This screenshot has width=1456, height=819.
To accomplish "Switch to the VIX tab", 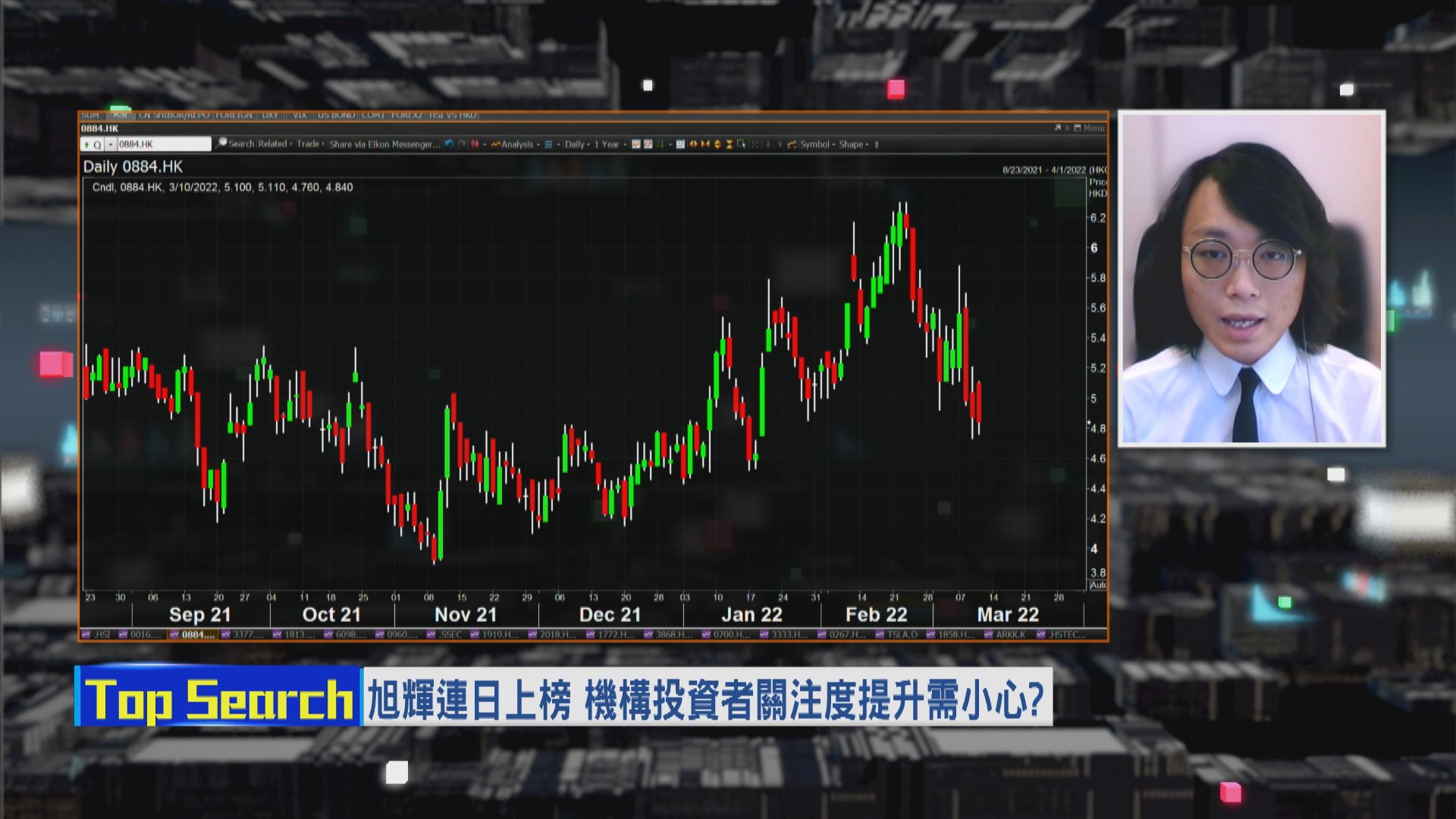I will pyautogui.click(x=300, y=116).
